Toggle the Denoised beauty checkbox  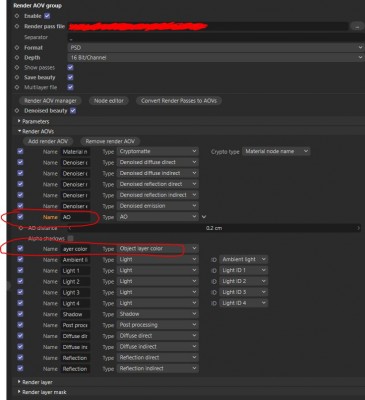[73, 111]
